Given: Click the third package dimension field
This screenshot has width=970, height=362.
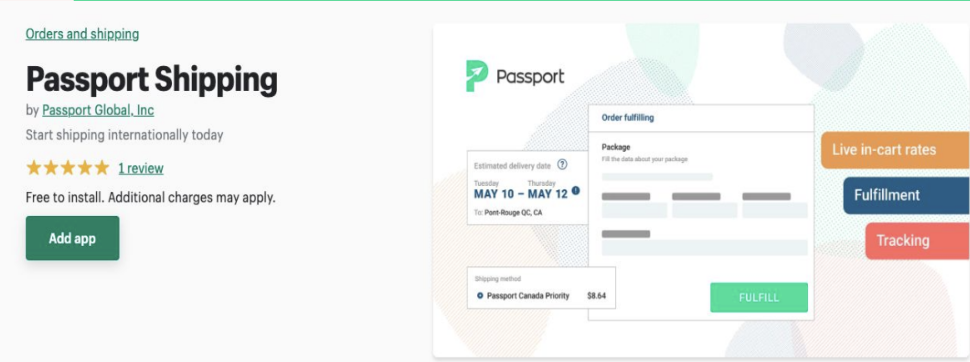Looking at the screenshot, I should pyautogui.click(x=775, y=210).
